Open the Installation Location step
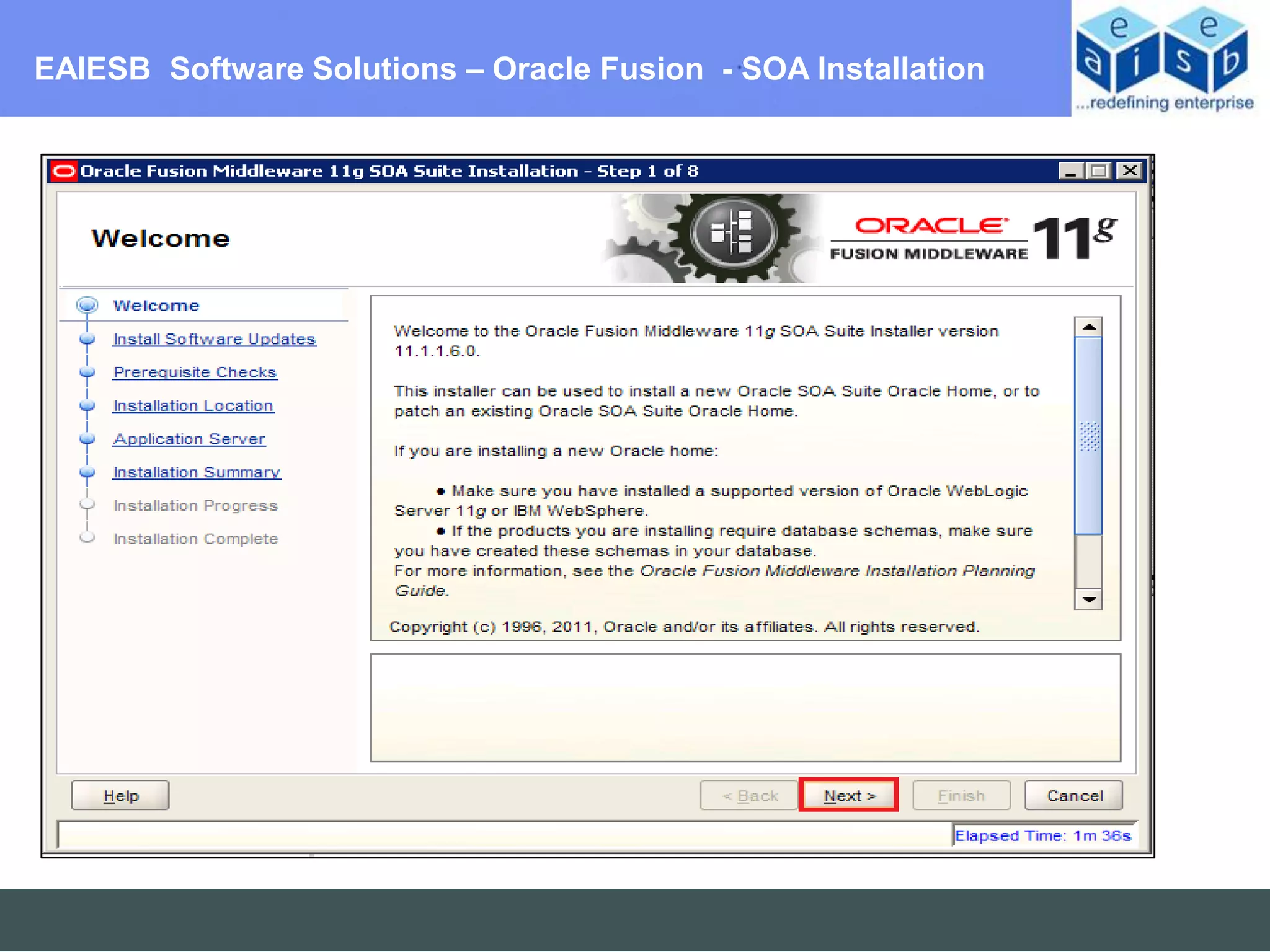Screen dimensions: 1270x952 (x=193, y=405)
